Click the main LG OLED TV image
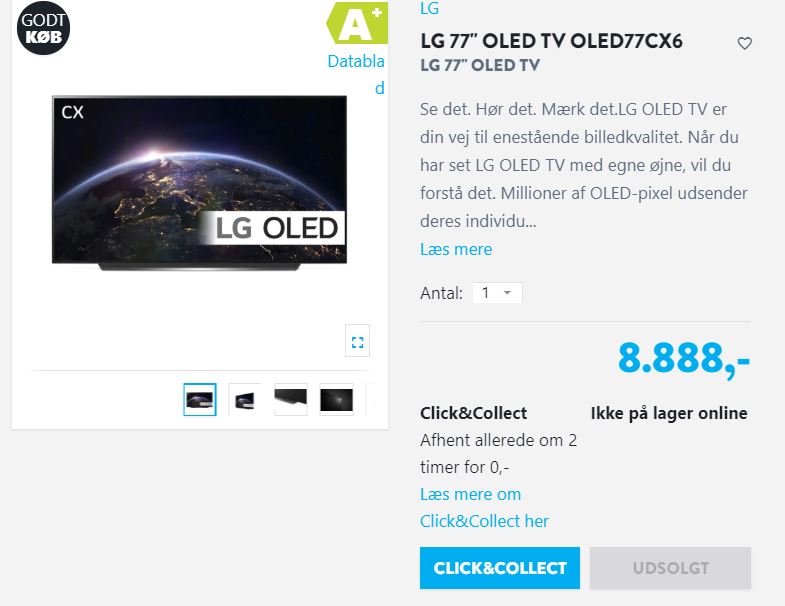 [x=199, y=183]
